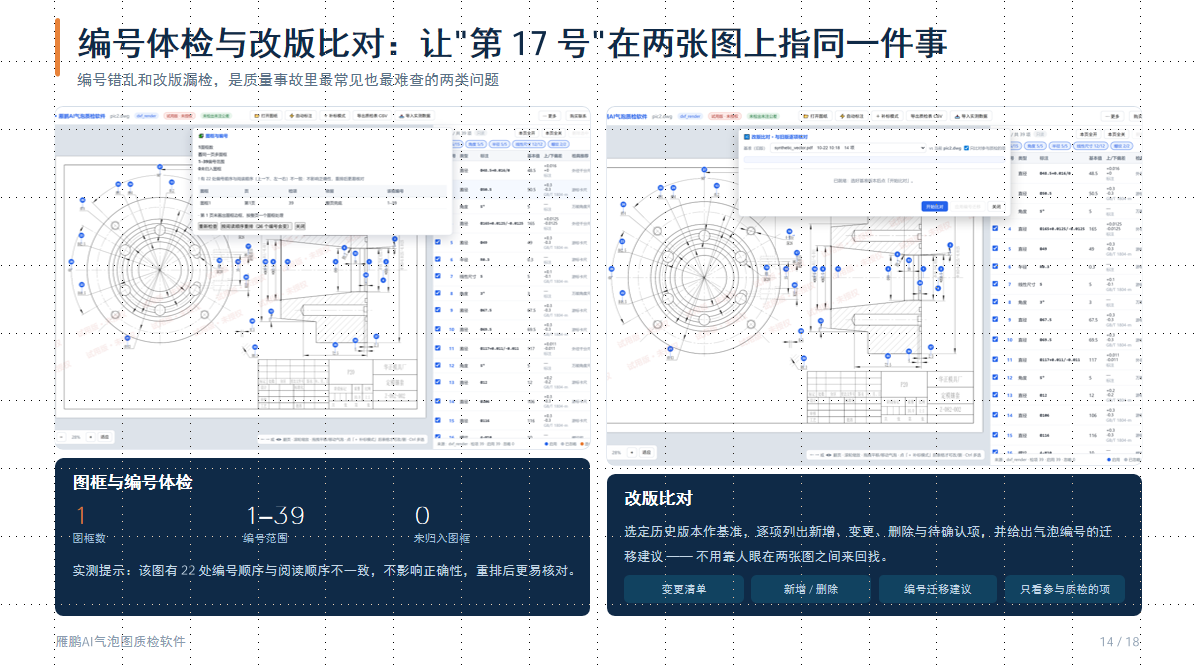Select 编号迁移建议 tab in 改版比对 card
This screenshot has height=666, width=1196.
(x=937, y=589)
